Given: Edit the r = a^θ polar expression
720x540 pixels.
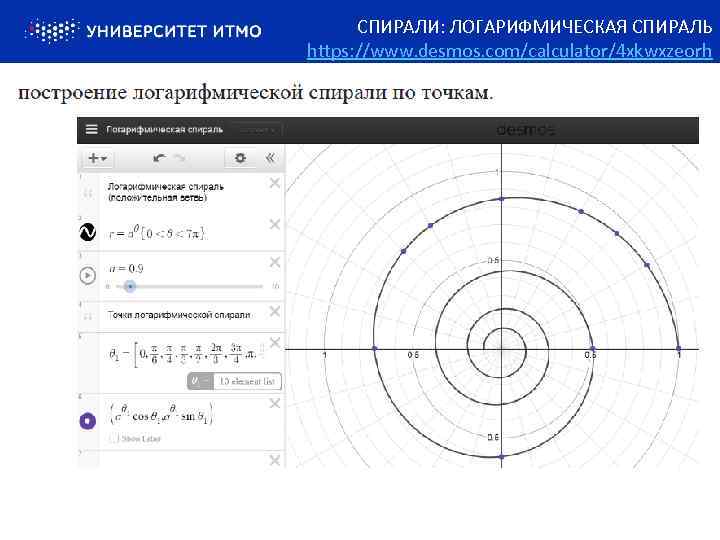Looking at the screenshot, I should 158,232.
